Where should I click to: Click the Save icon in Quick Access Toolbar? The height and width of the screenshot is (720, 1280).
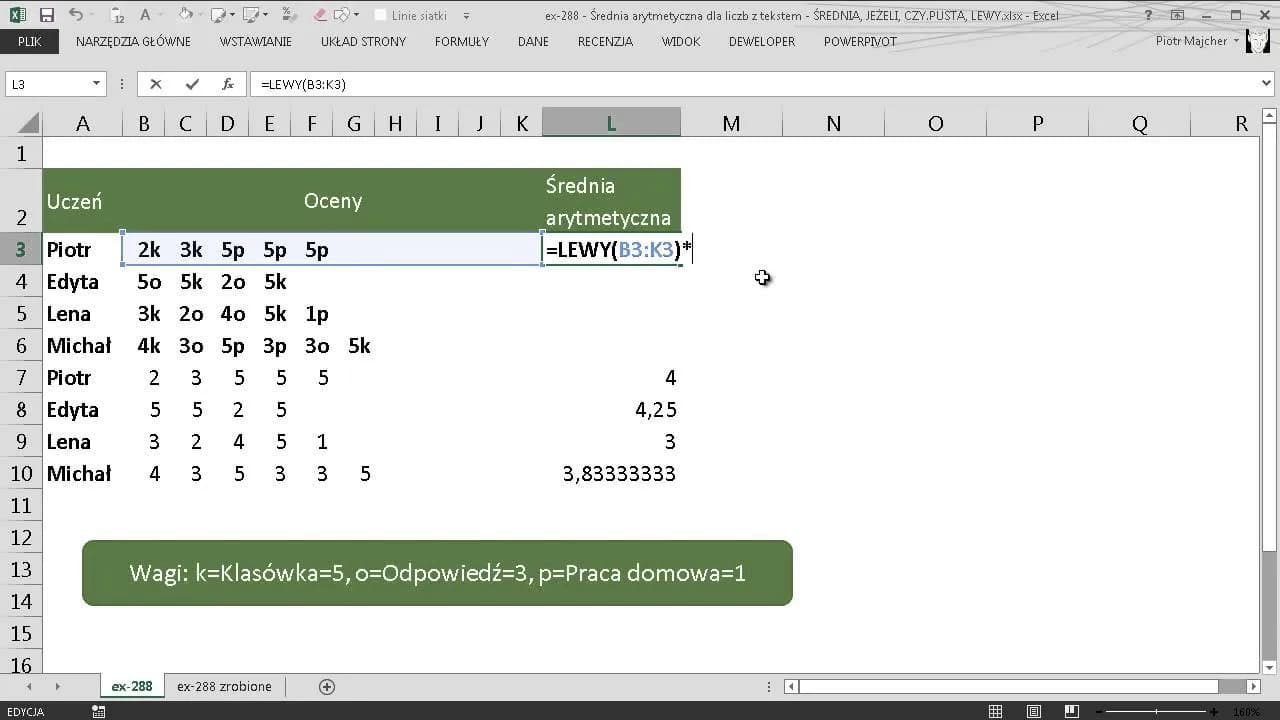point(47,16)
